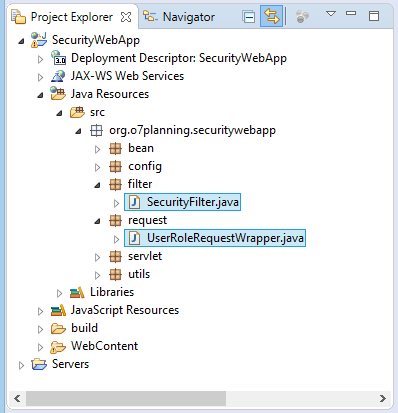Click the JAX-WS Web Services icon
The height and width of the screenshot is (413, 398).
(x=58, y=76)
